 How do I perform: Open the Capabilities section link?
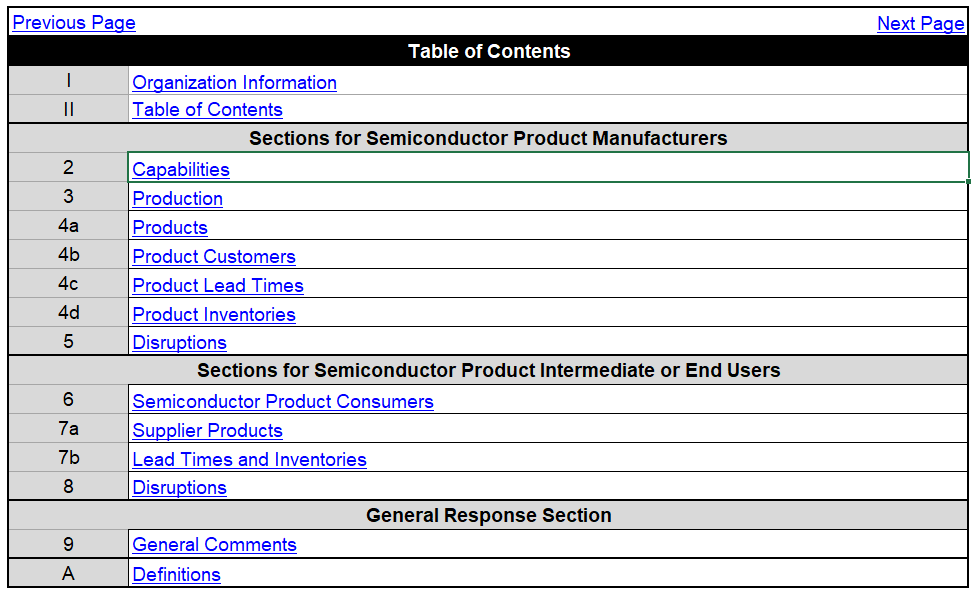pos(181,170)
